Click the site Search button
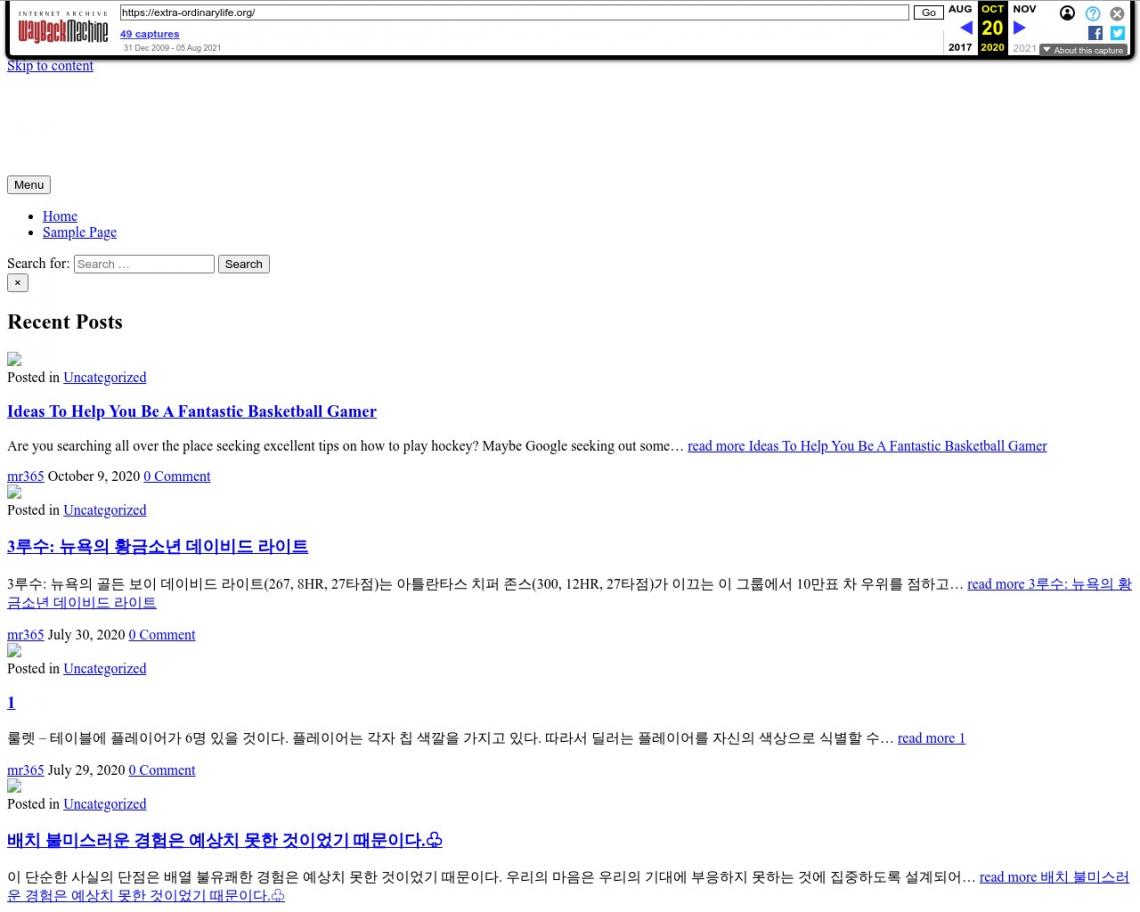This screenshot has width=1140, height=912. pyautogui.click(x=243, y=264)
